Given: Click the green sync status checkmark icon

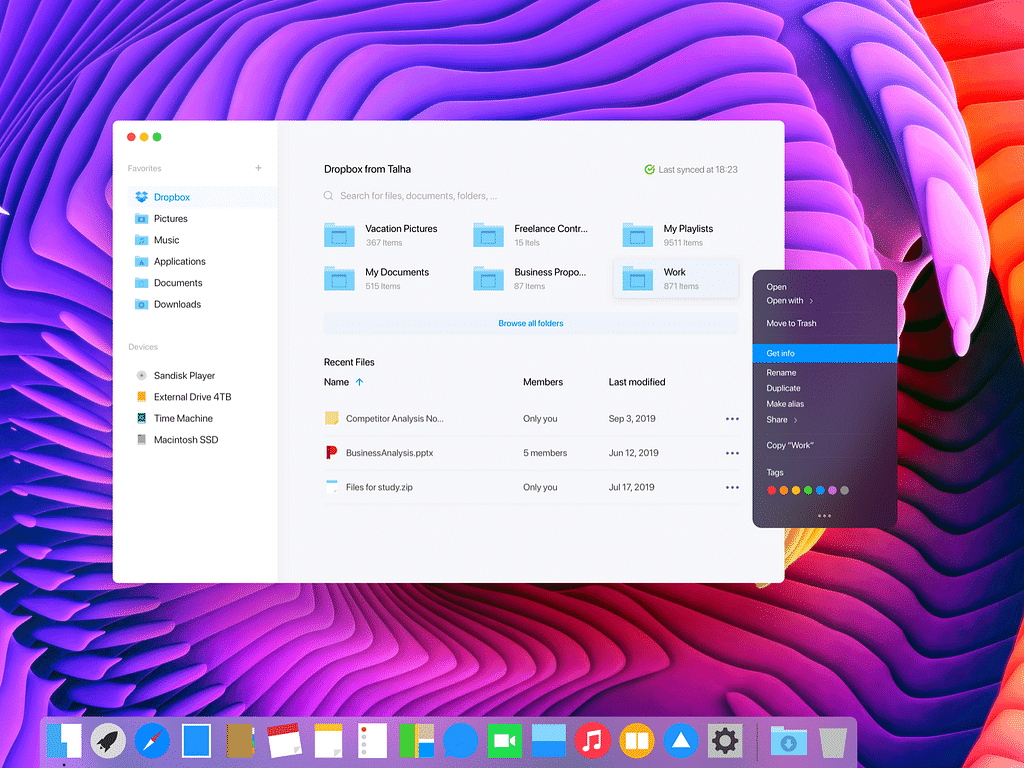Looking at the screenshot, I should [x=649, y=170].
